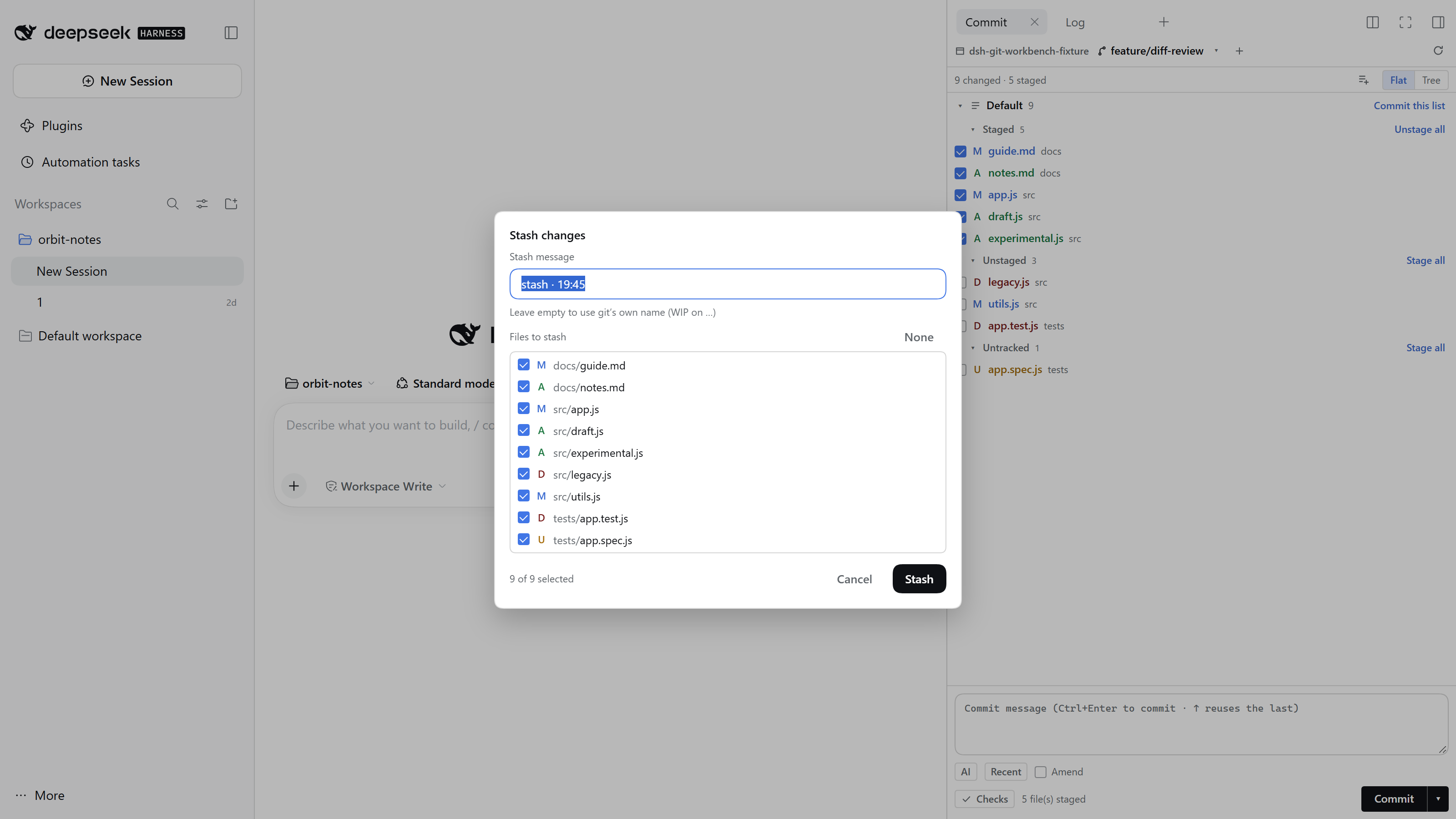Collapse the Default changelist
This screenshot has width=1456, height=819.
tap(960, 106)
